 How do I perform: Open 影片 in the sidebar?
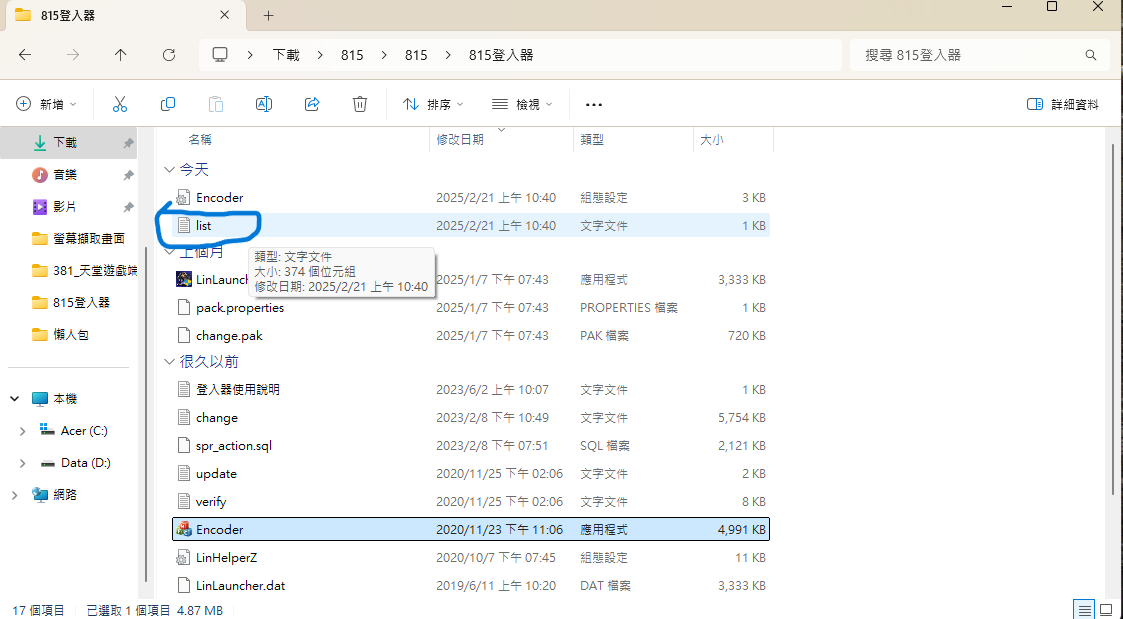(x=65, y=207)
